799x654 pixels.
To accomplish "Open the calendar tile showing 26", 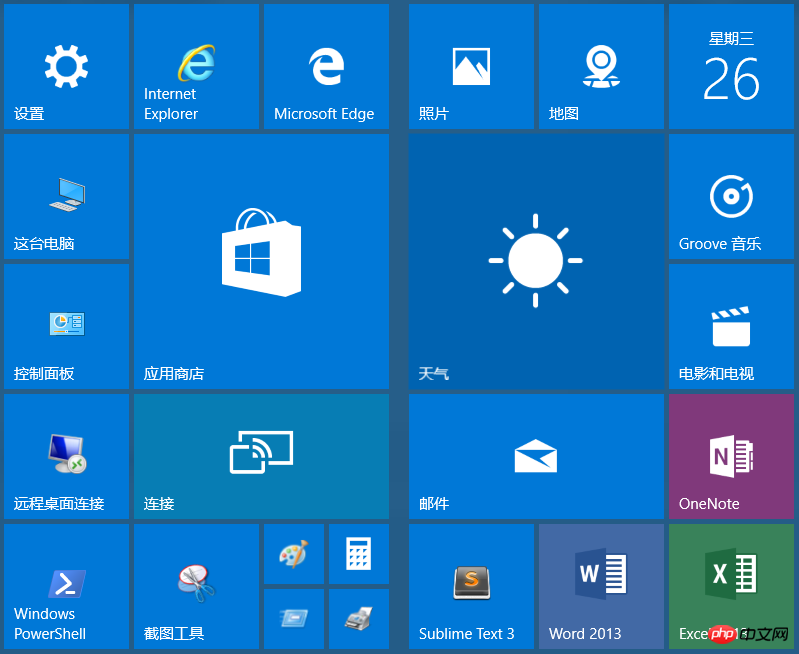I will [731, 66].
